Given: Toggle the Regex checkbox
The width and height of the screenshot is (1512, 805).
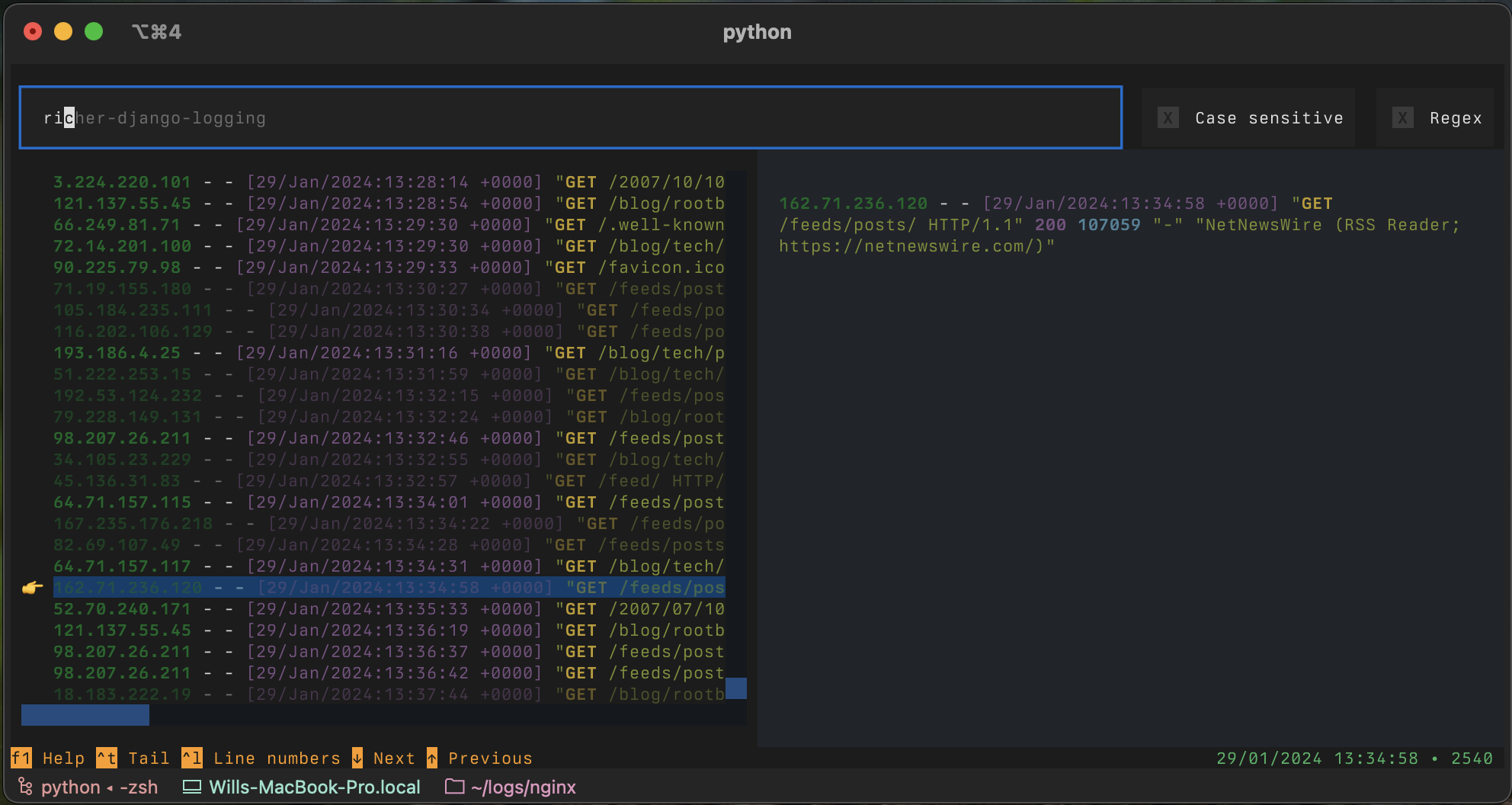Looking at the screenshot, I should click(x=1402, y=117).
